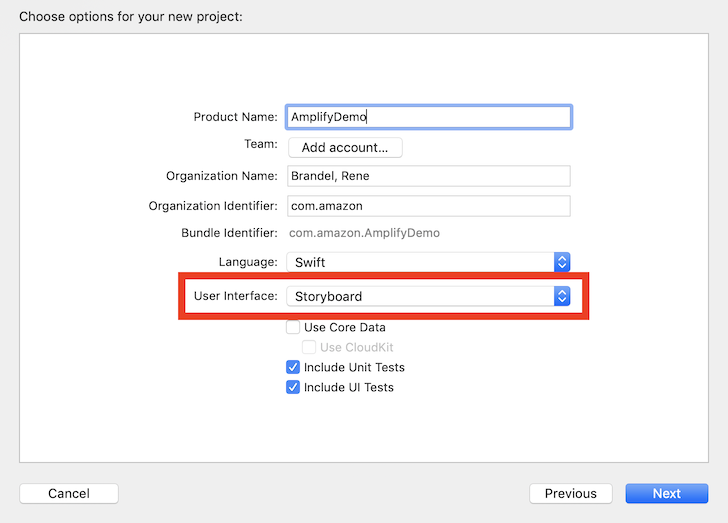728x523 pixels.
Task: Uncheck Include Unit Tests checkbox
Action: (x=293, y=367)
